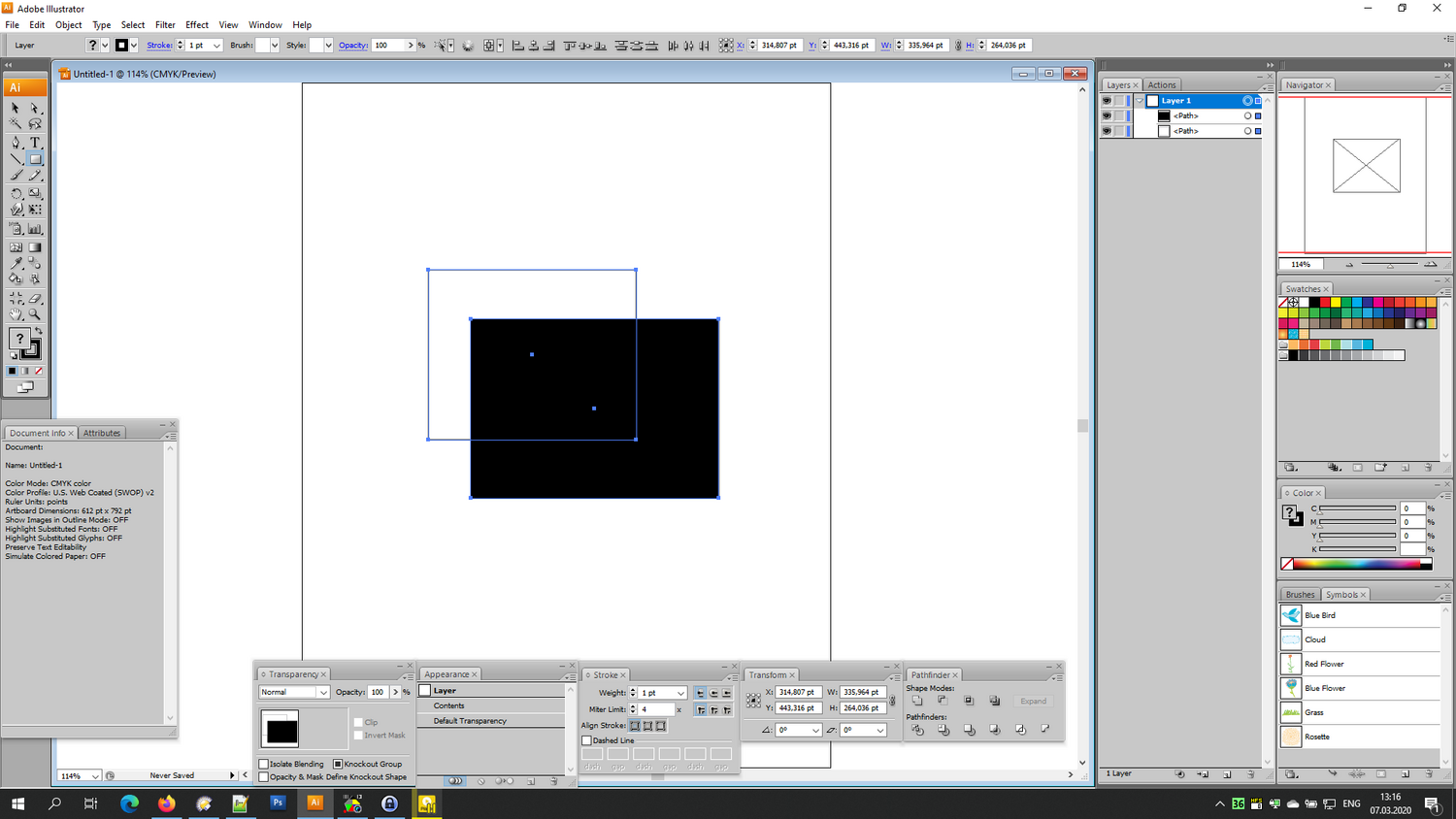Open the Normal blending mode dropdown
Viewport: 1456px width, 819px height.
pyautogui.click(x=322, y=692)
